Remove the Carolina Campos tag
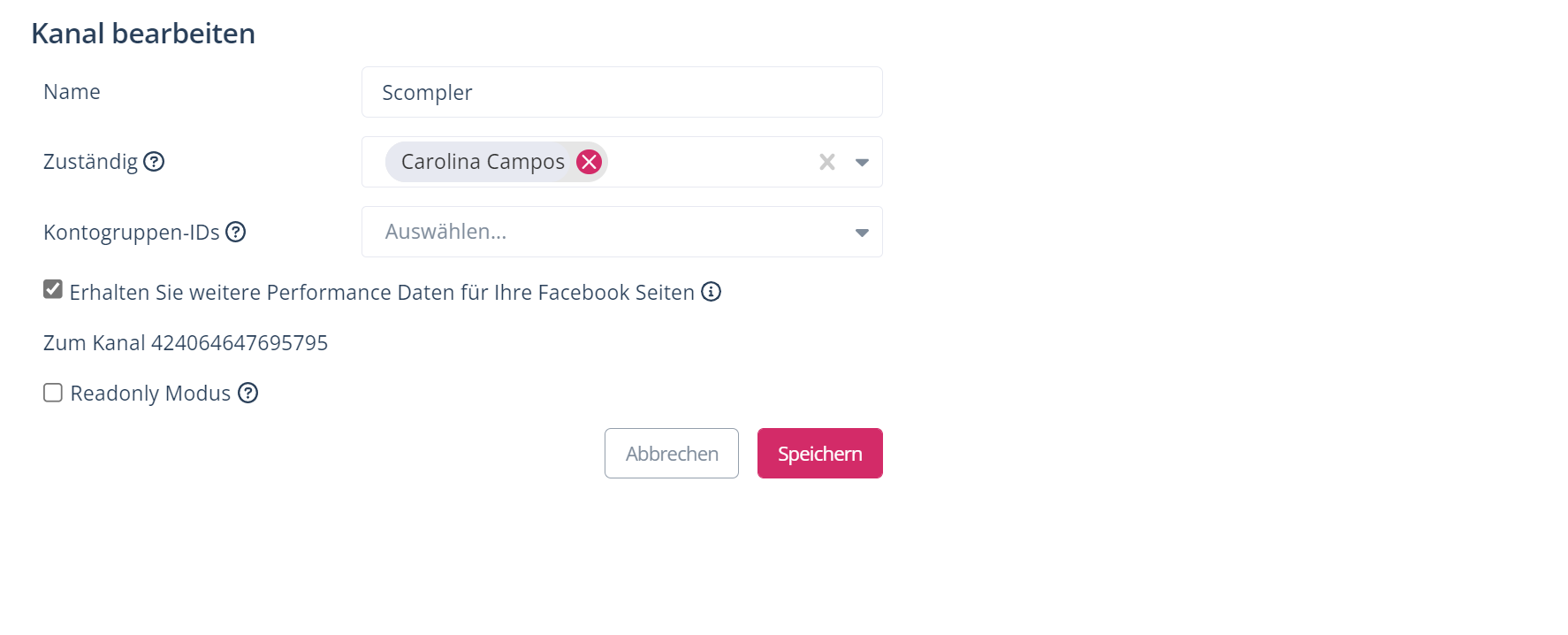 [x=590, y=162]
